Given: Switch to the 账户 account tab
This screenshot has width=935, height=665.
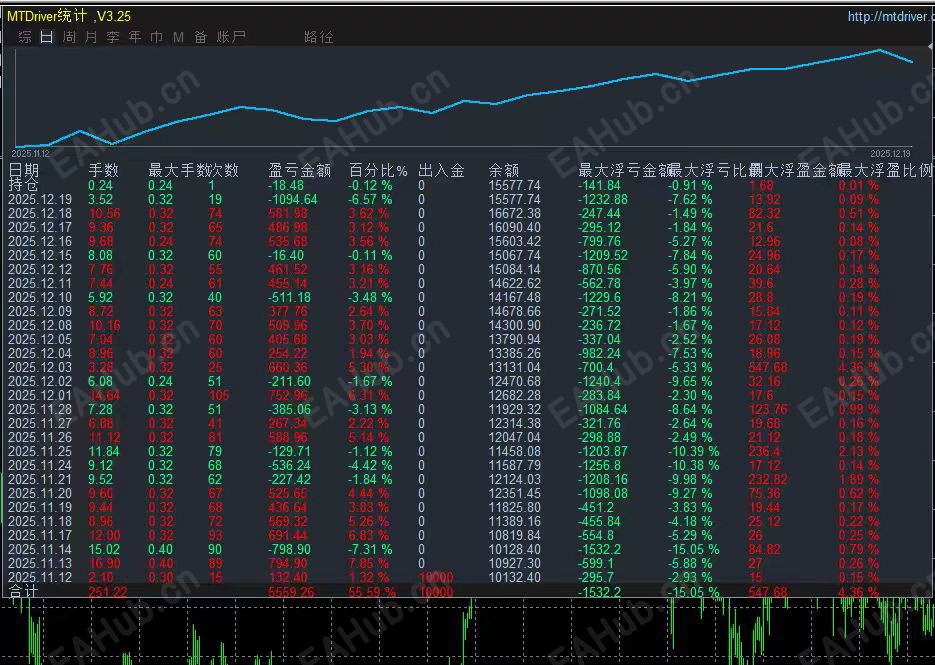Looking at the screenshot, I should pos(231,37).
